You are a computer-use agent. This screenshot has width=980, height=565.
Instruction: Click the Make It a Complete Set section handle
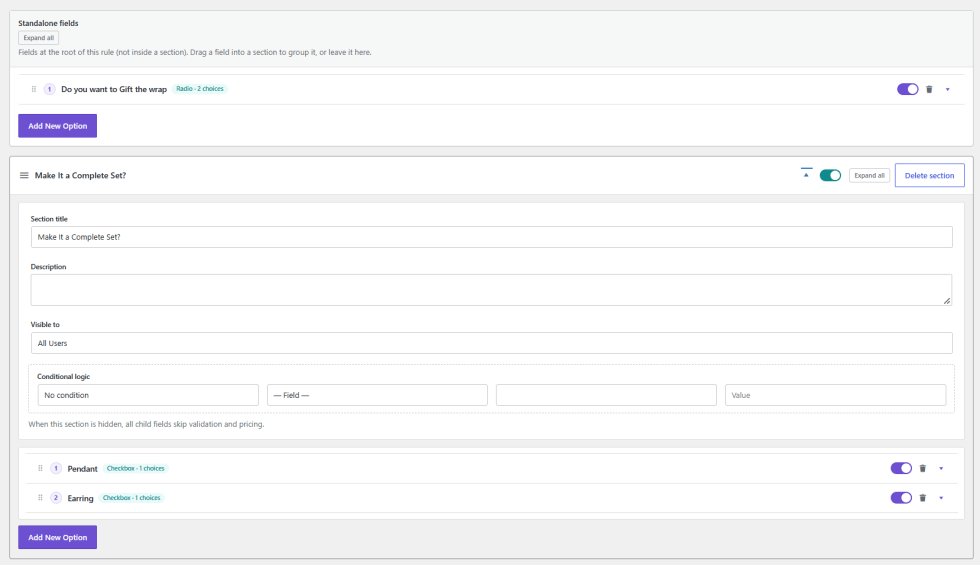[x=24, y=176]
